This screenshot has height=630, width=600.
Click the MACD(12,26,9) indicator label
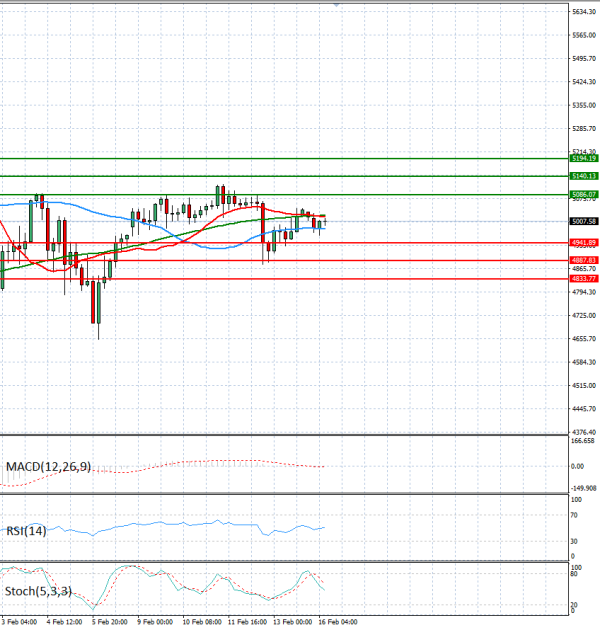point(48,466)
